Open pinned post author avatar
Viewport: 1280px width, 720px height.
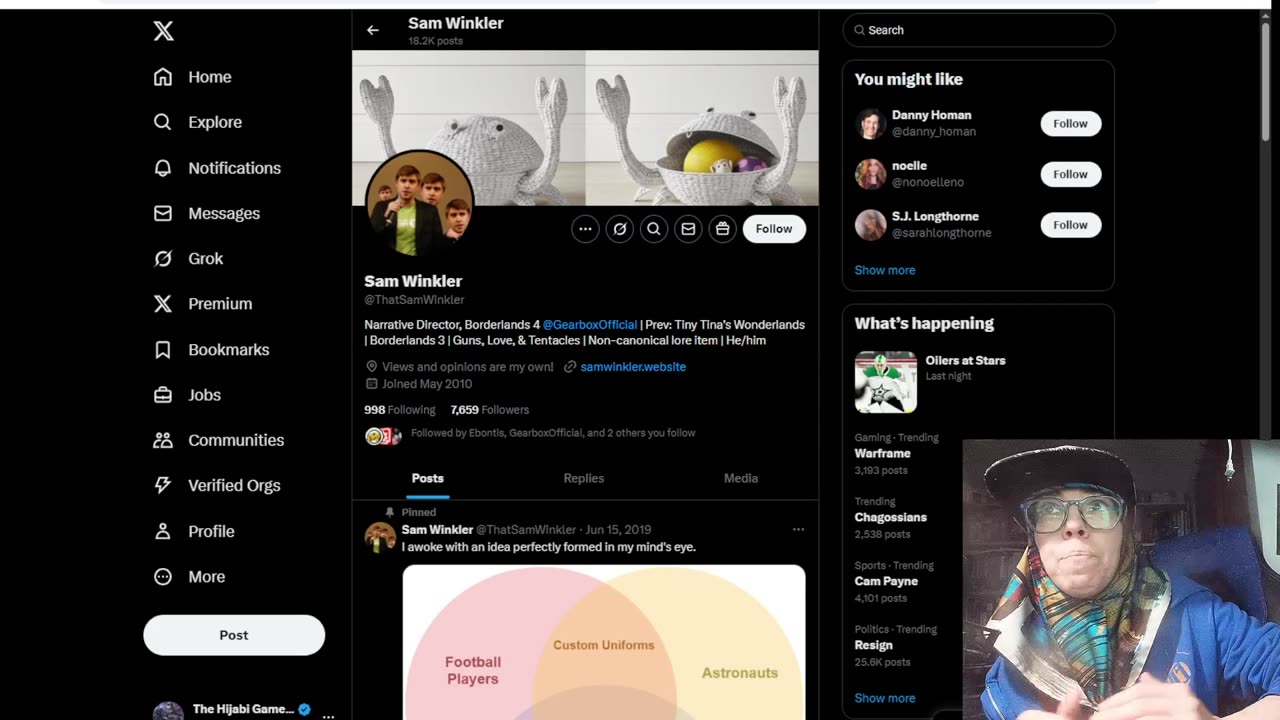(x=380, y=537)
